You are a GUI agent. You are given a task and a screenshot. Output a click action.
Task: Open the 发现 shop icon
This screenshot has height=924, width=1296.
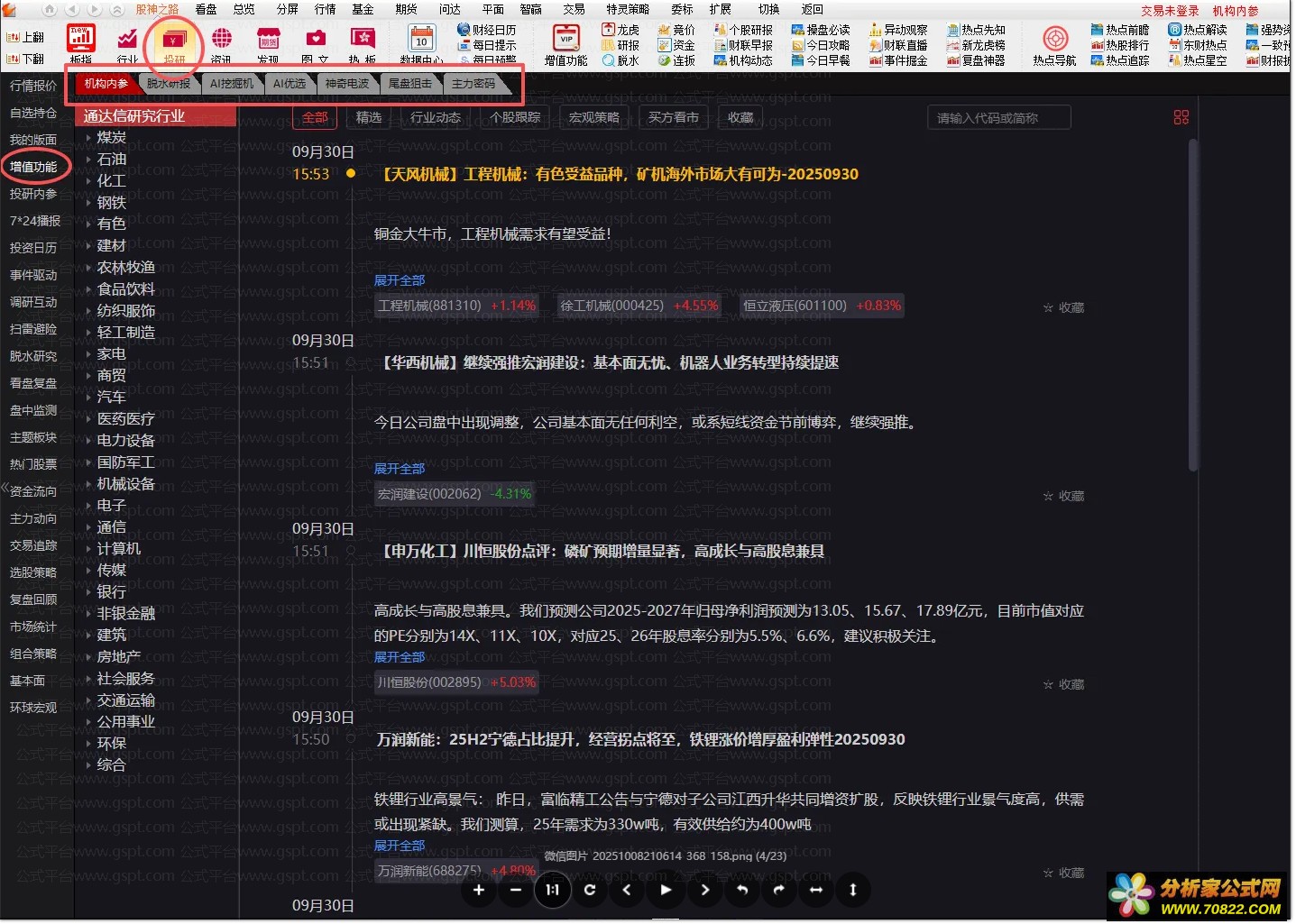(x=268, y=43)
